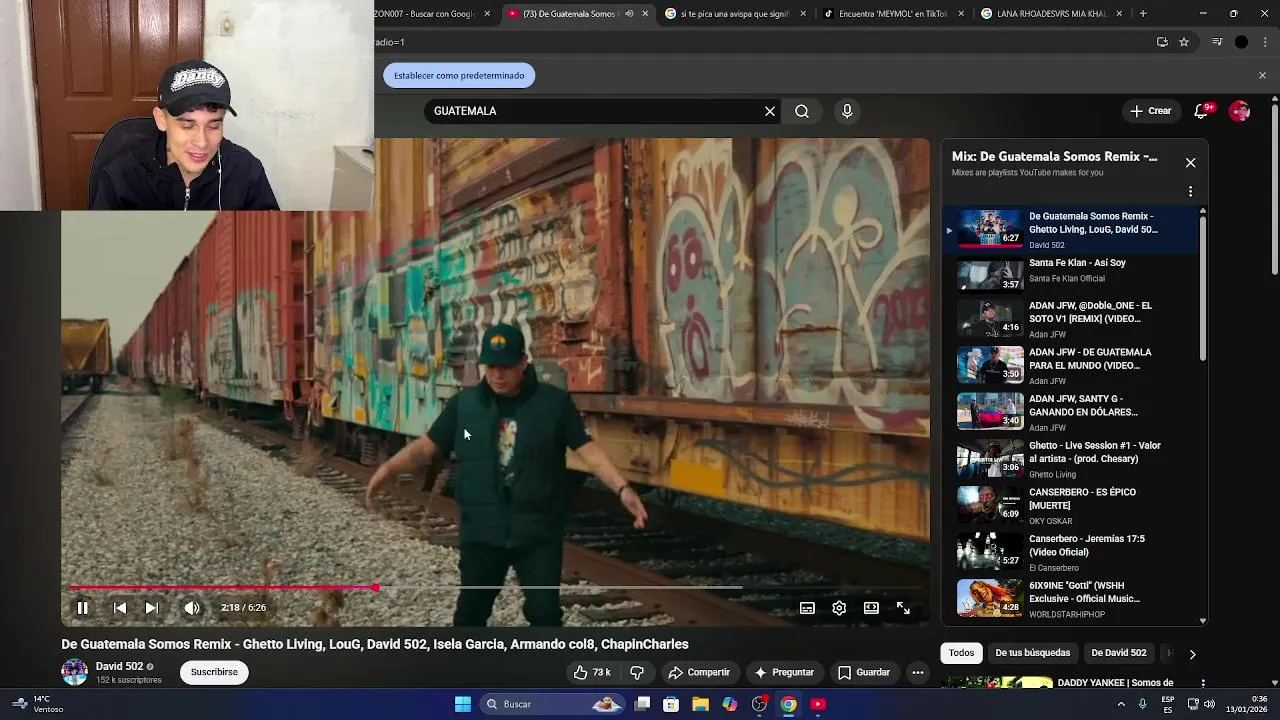
Task: Open Chrome three-dot menu
Action: [1266, 42]
